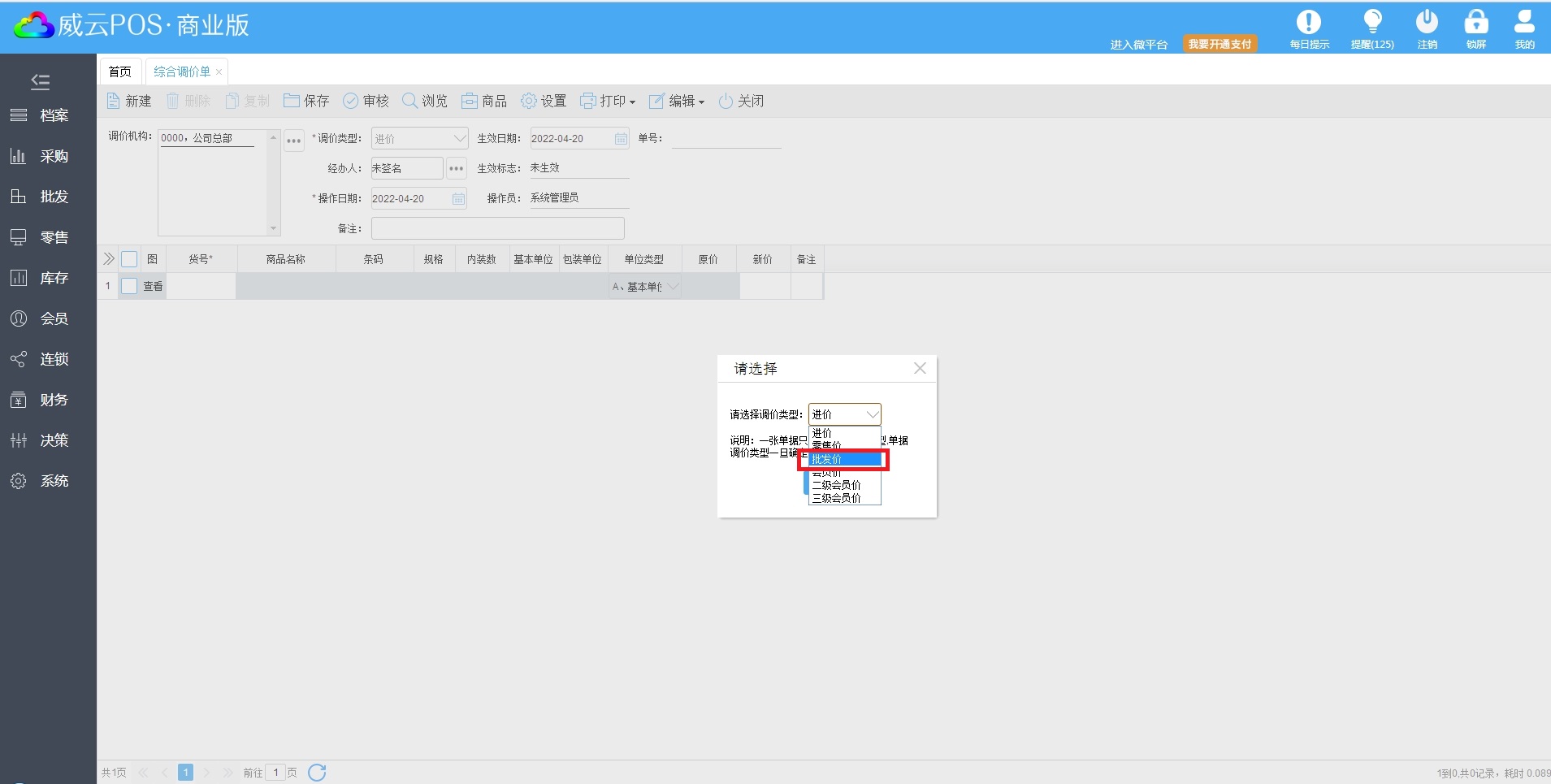Click the 设置 settings toolbar button
Image resolution: width=1551 pixels, height=784 pixels.
pyautogui.click(x=544, y=101)
